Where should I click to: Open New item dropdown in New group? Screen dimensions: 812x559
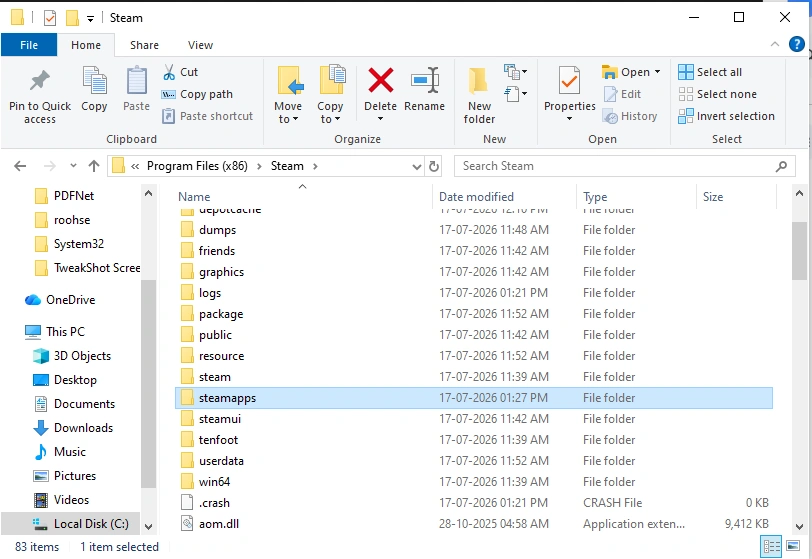516,71
